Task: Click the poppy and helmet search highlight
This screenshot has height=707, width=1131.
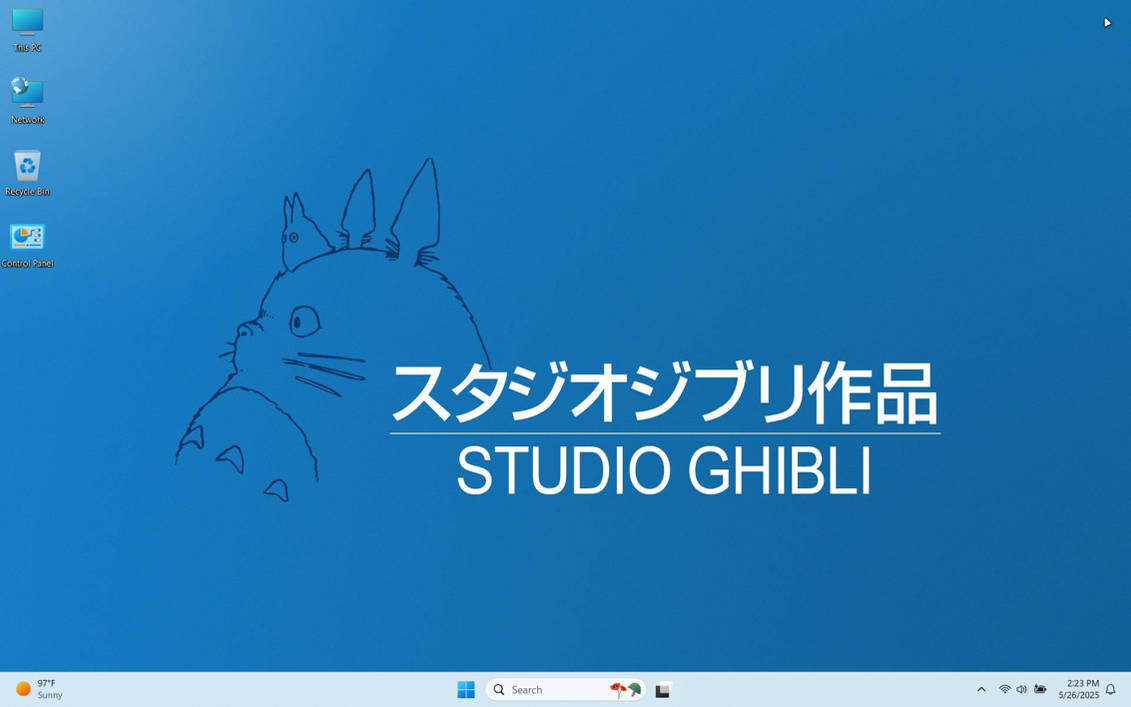Action: (x=625, y=690)
